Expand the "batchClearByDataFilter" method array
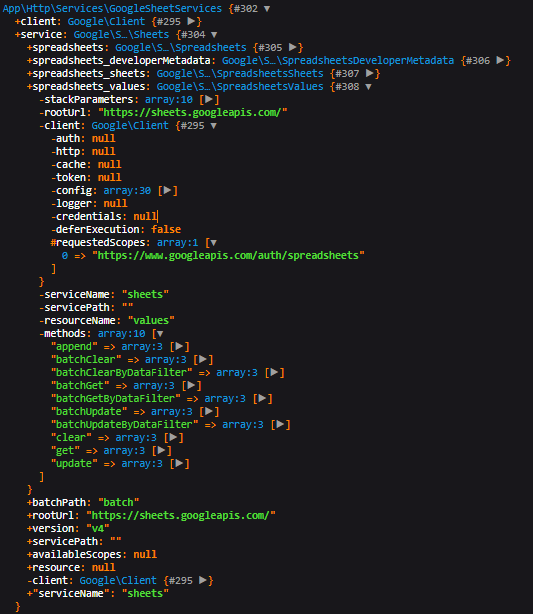The width and height of the screenshot is (533, 614). pos(274,372)
